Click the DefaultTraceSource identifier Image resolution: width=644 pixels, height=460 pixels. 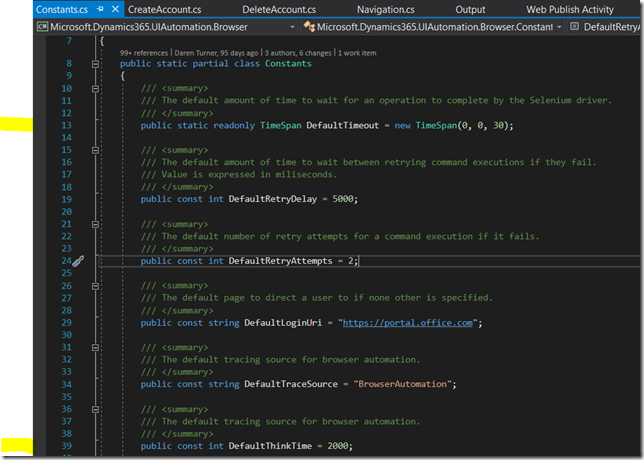pos(291,384)
